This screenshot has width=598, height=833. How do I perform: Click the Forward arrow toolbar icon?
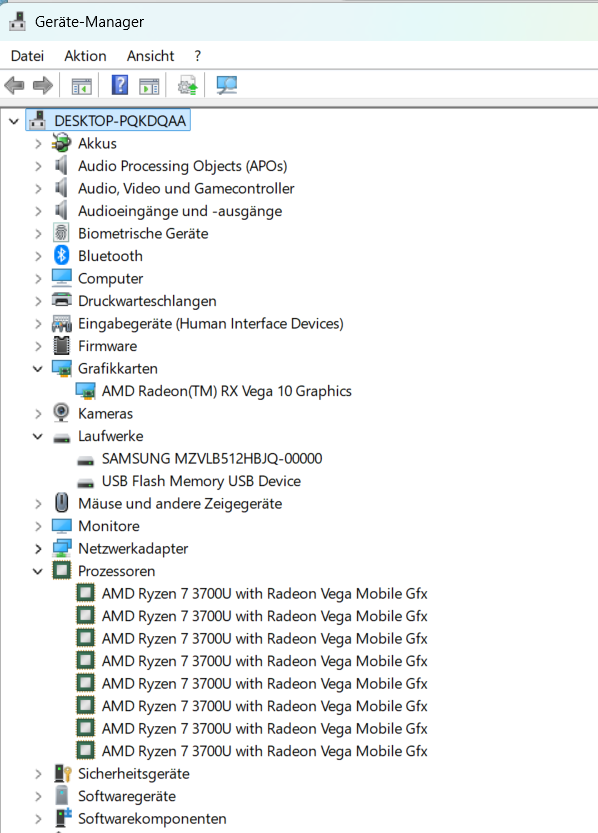tap(43, 85)
